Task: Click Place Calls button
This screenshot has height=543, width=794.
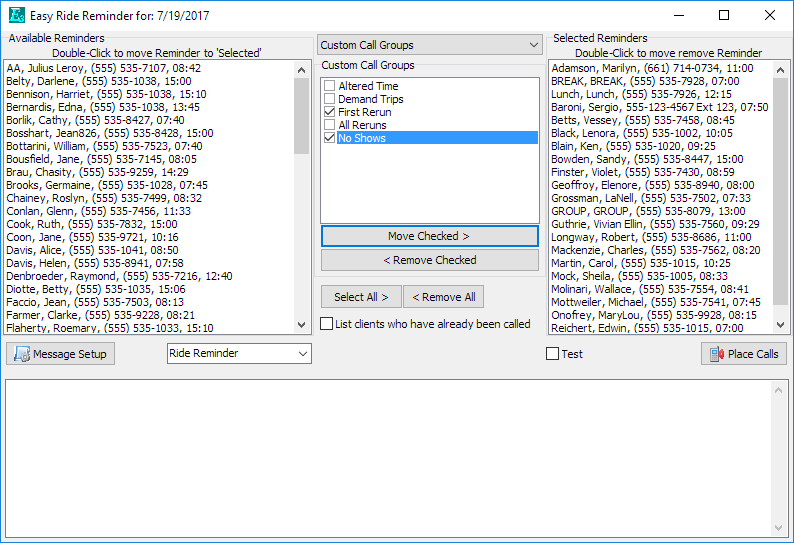Action: [x=744, y=354]
